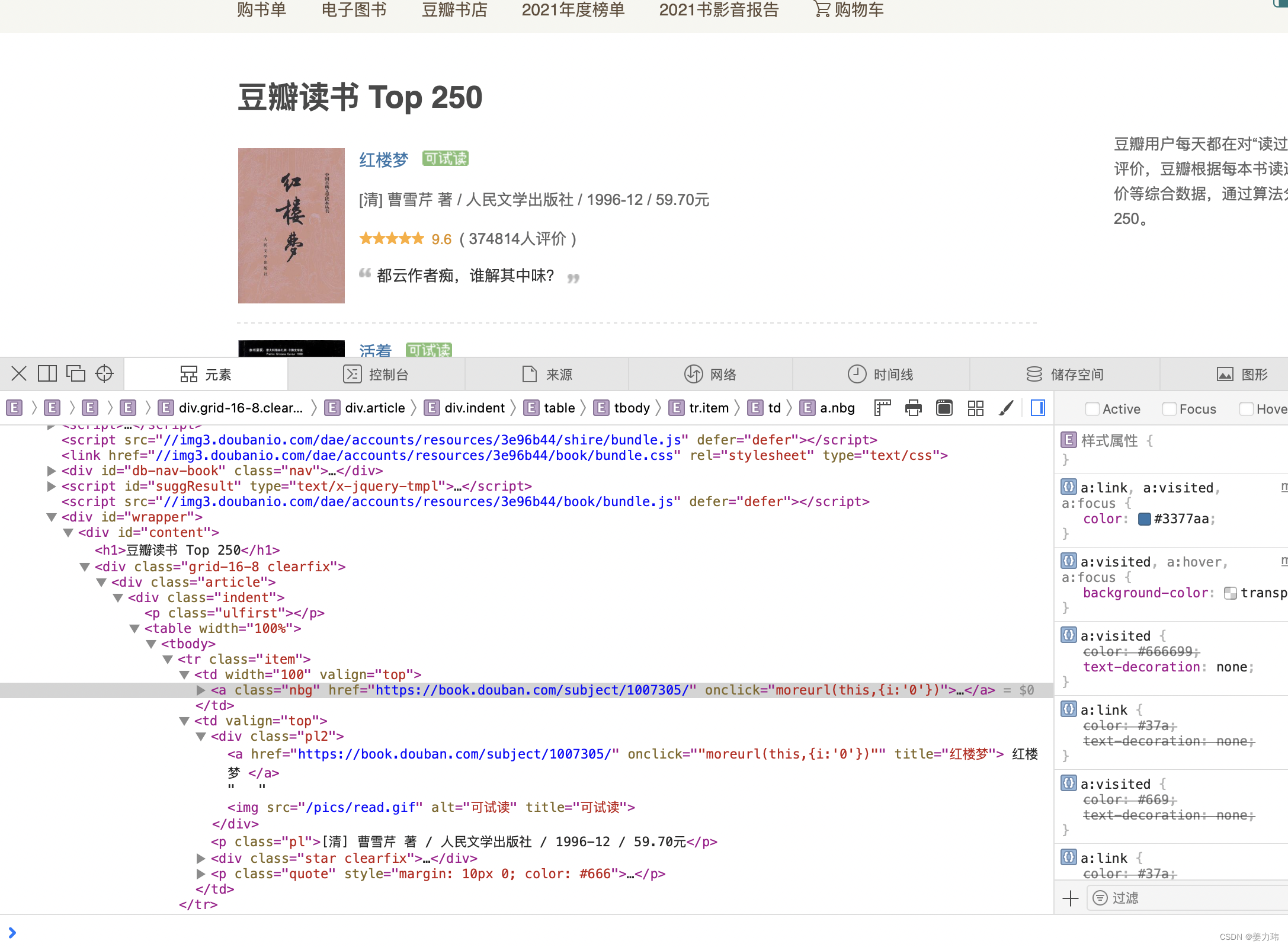Click the layout grid overlay icon

[x=975, y=408]
